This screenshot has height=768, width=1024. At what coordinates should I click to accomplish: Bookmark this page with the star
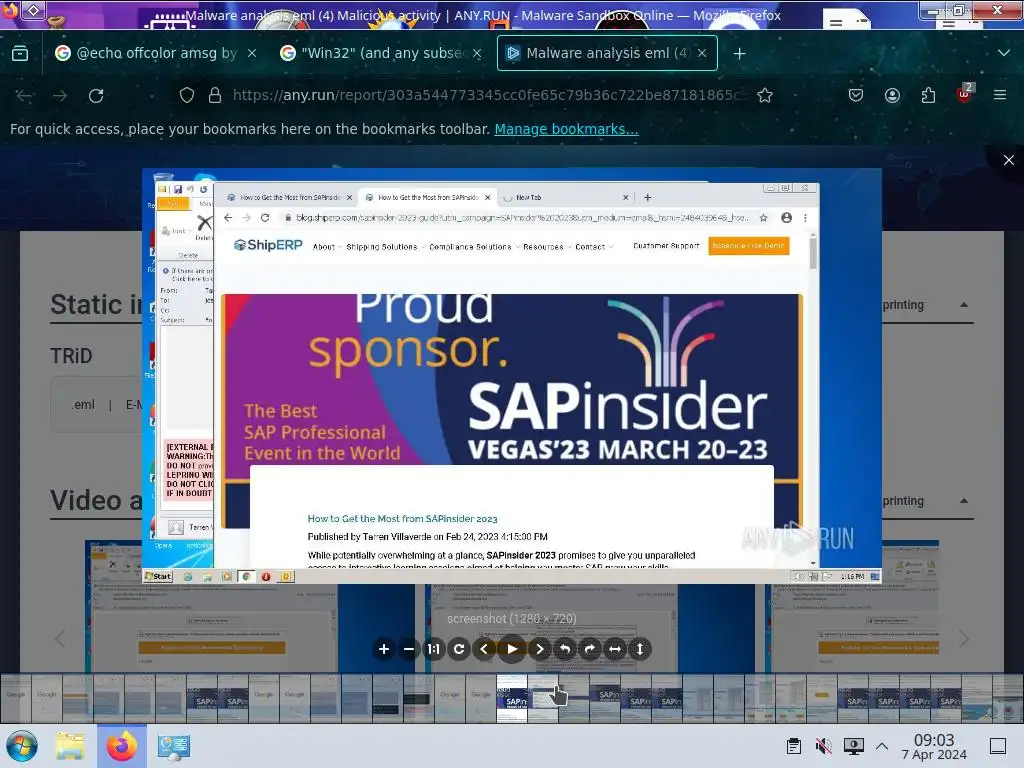pyautogui.click(x=765, y=95)
